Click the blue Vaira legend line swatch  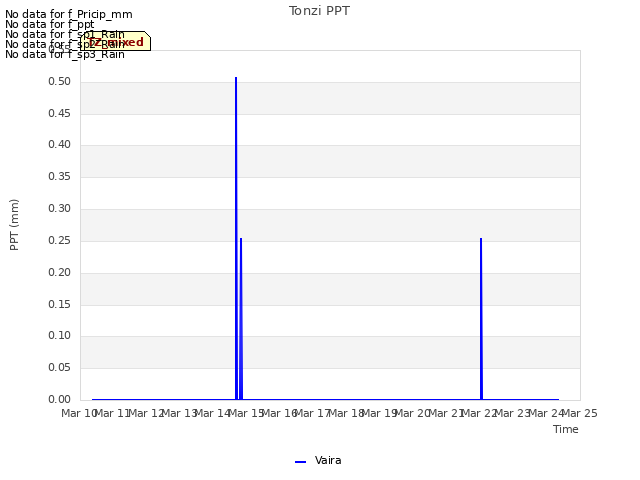click(x=300, y=462)
